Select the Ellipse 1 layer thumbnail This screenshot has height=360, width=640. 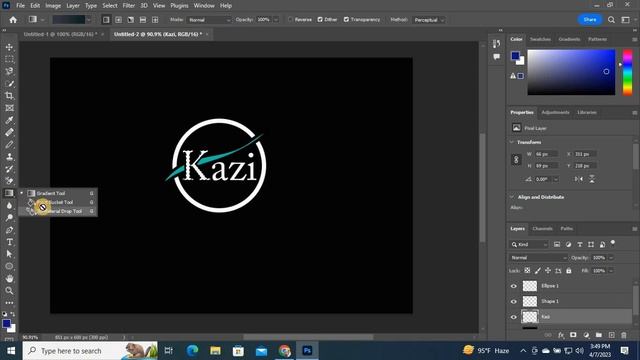click(530, 286)
